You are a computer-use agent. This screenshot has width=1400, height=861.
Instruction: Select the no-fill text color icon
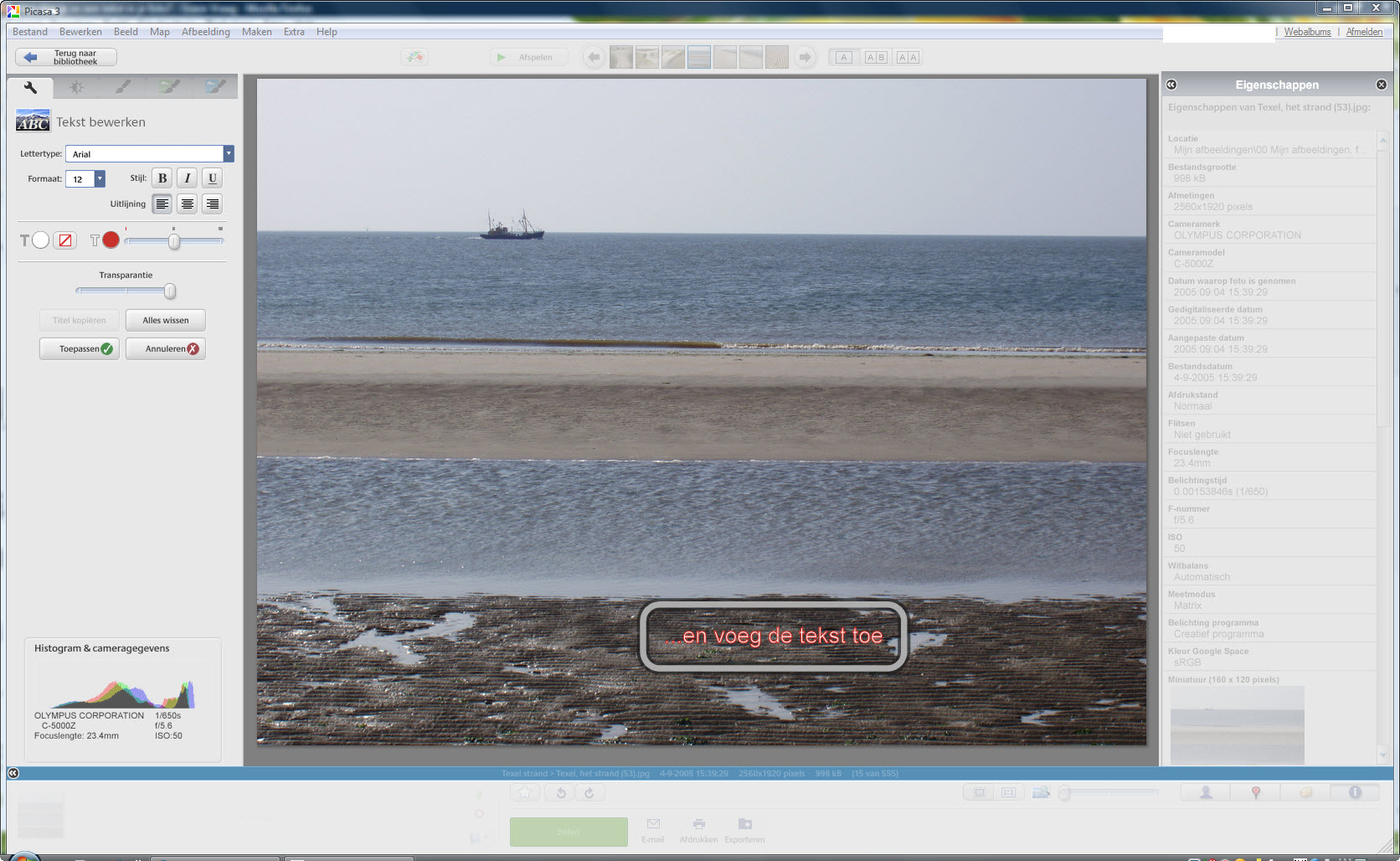65,240
